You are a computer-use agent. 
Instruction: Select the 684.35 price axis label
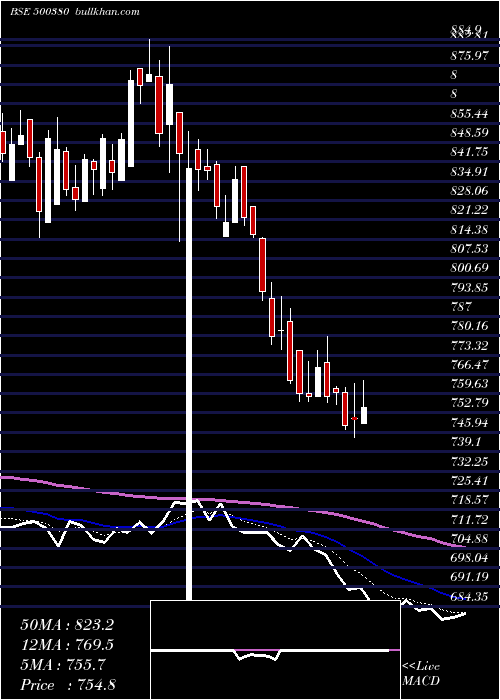tap(469, 596)
